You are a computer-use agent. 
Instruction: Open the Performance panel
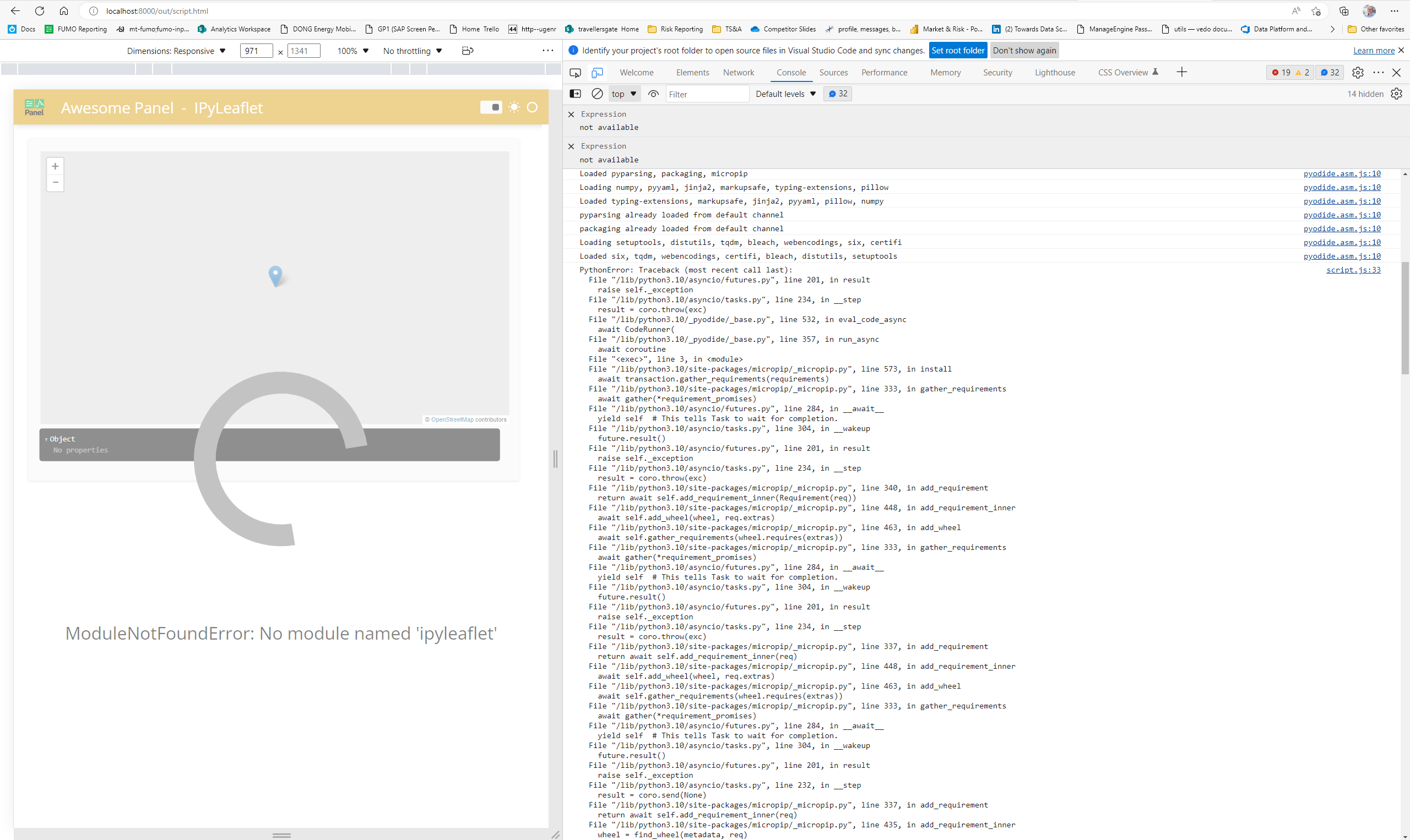884,73
